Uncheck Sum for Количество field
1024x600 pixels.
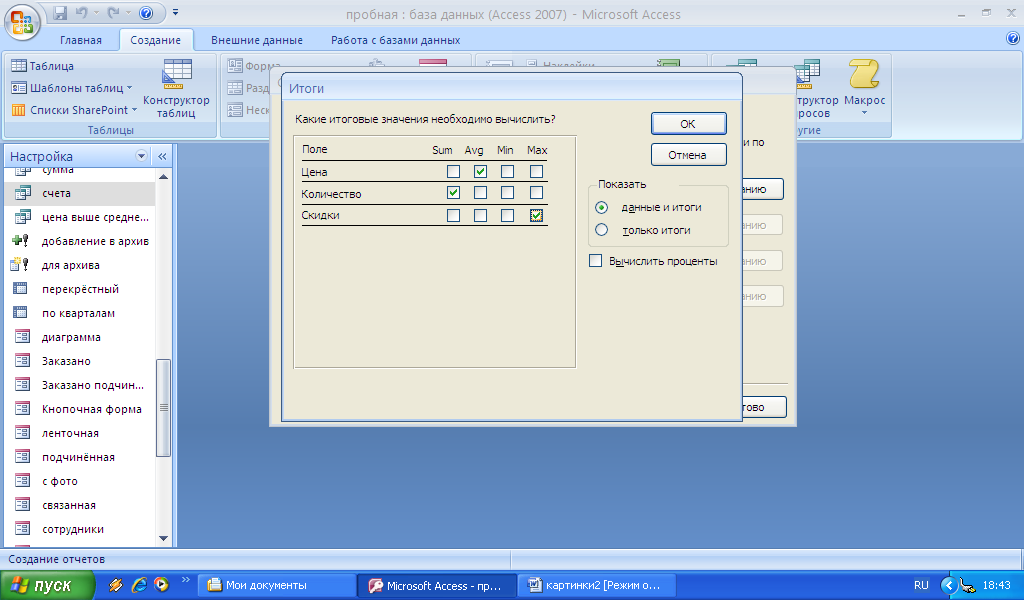point(453,193)
